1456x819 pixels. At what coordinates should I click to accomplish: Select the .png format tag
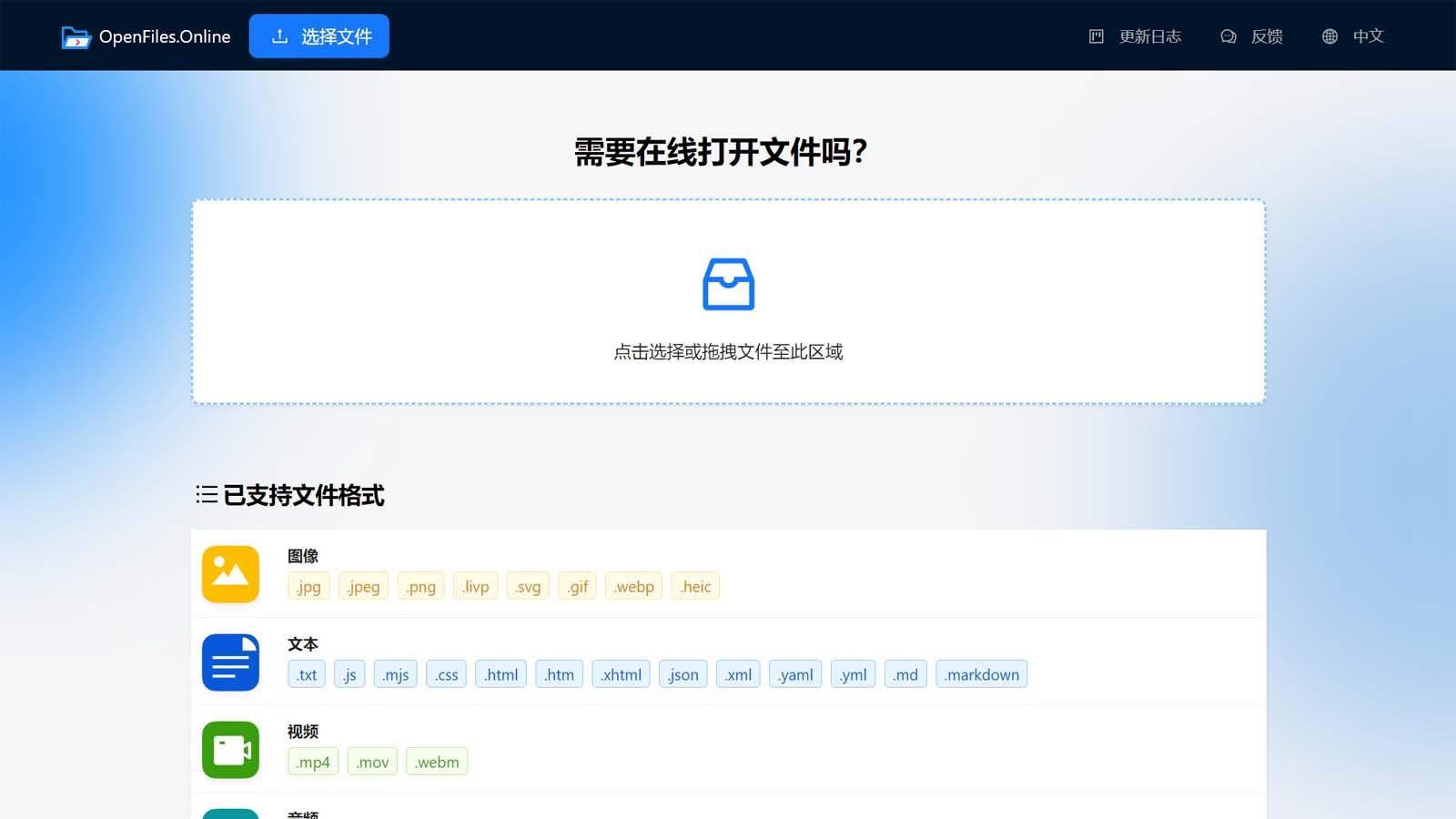421,586
